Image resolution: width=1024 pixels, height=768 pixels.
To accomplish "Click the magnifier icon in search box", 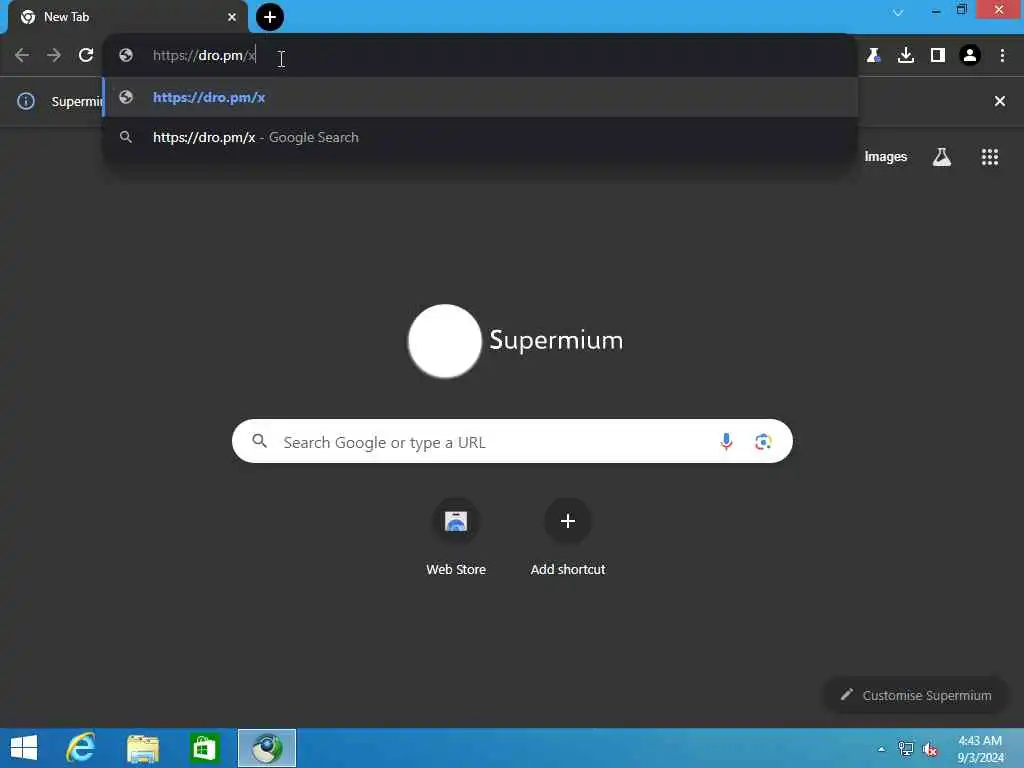I will [x=260, y=441].
